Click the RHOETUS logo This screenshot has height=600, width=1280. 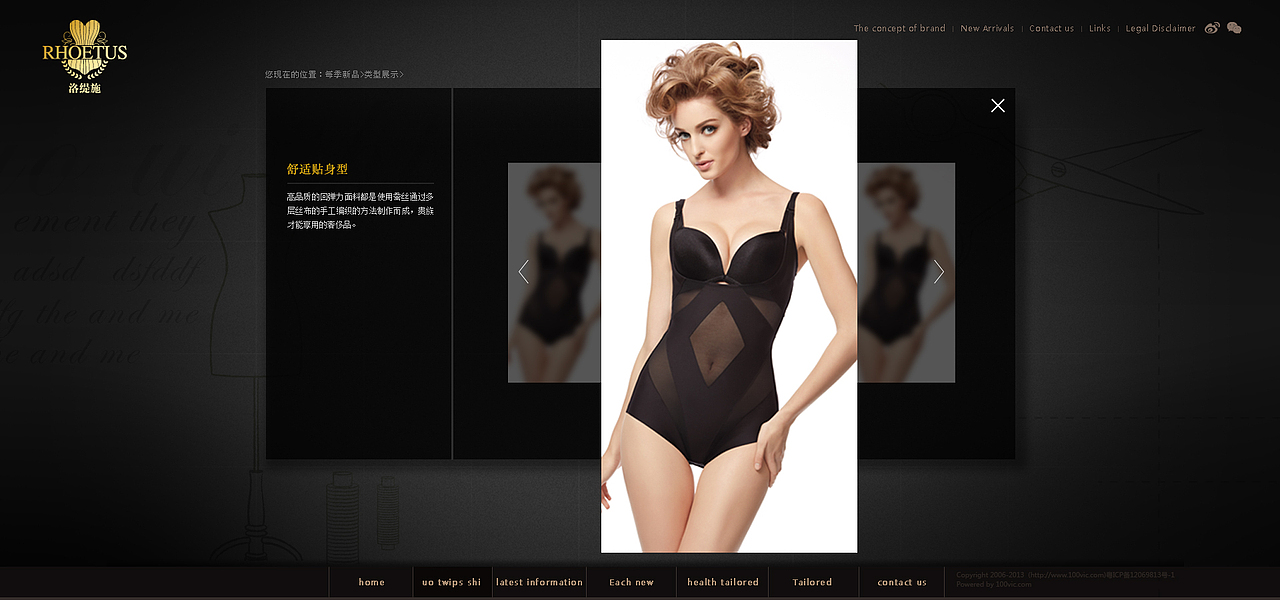pos(85,57)
